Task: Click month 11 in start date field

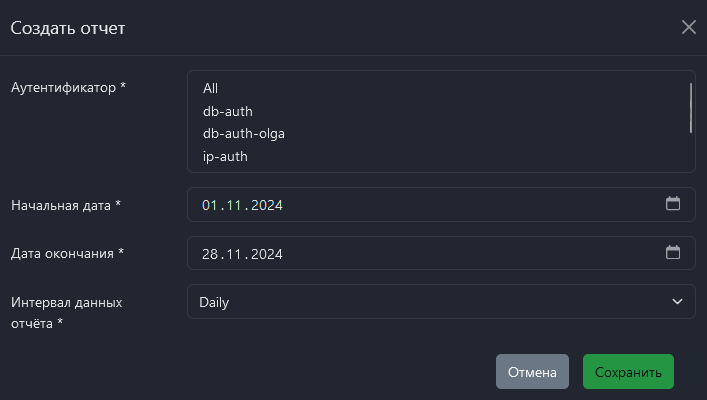Action: 231,205
